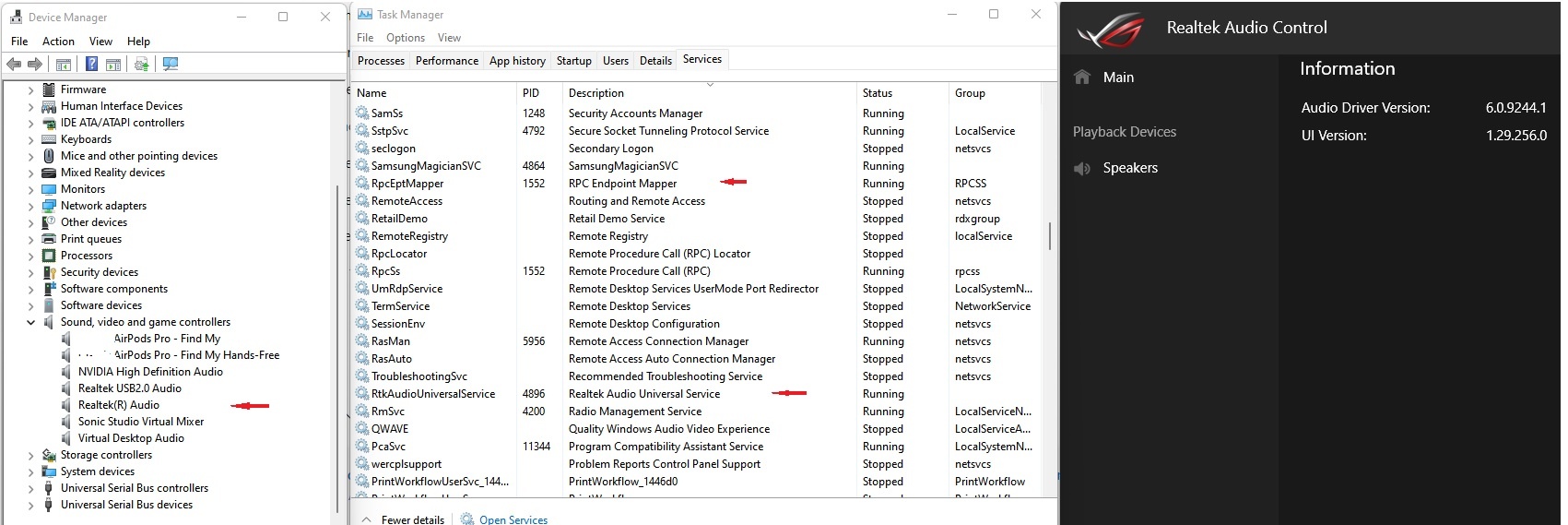Viewport: 1568px width, 525px height.
Task: Select the RpcSs service row
Action: (698, 271)
